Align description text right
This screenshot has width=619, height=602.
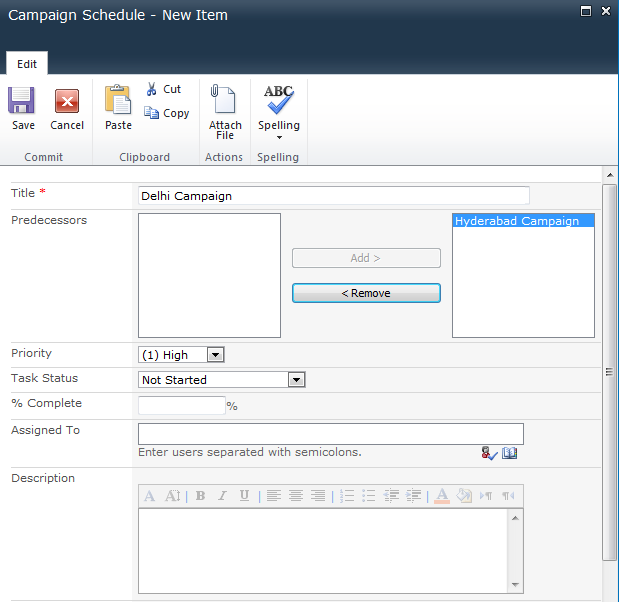(318, 496)
